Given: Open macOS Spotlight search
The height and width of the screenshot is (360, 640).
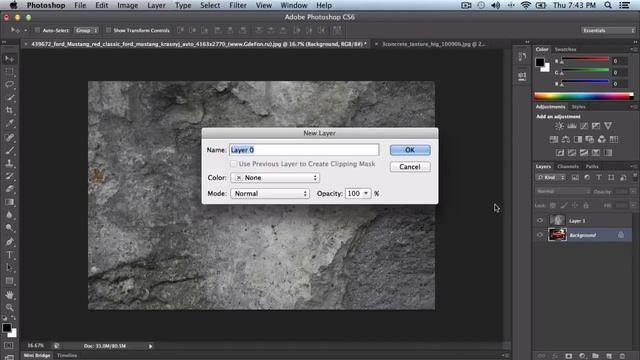Looking at the screenshot, I should tap(608, 5).
